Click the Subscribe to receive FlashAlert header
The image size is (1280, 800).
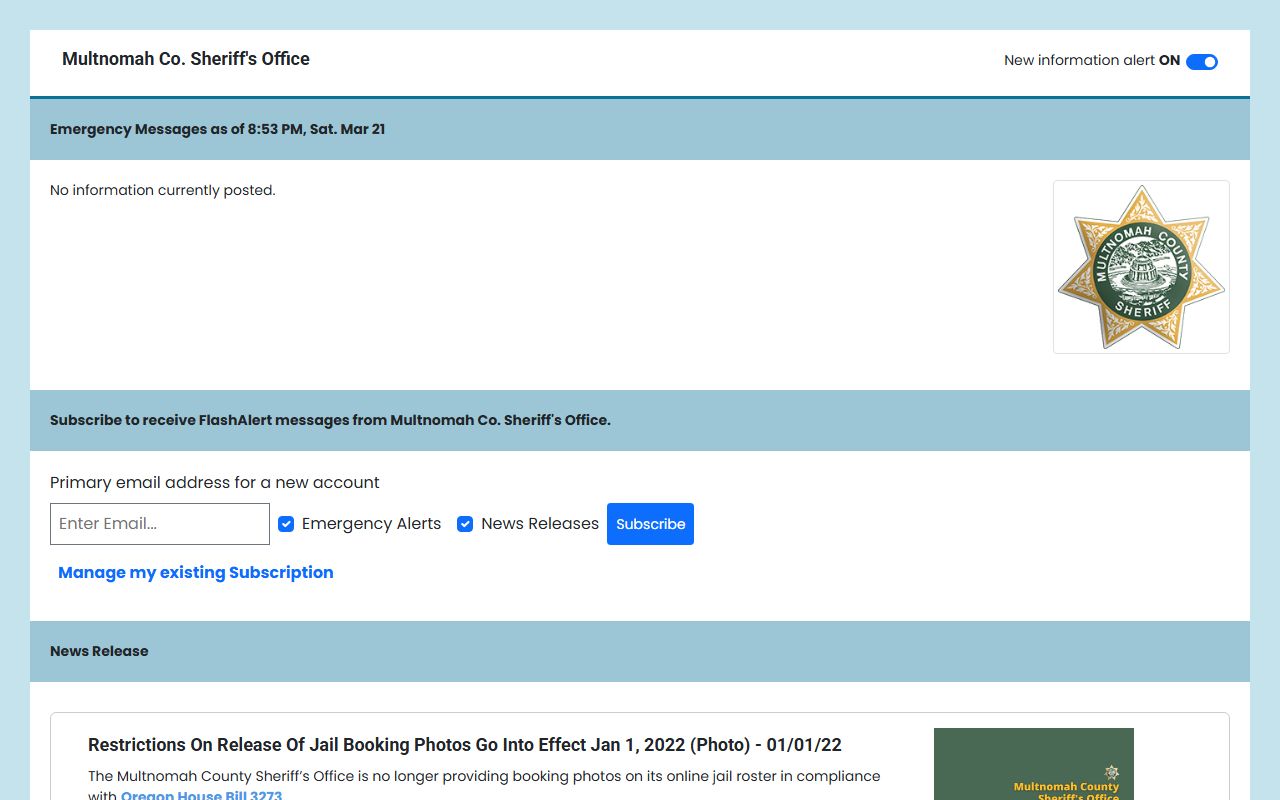coord(330,420)
